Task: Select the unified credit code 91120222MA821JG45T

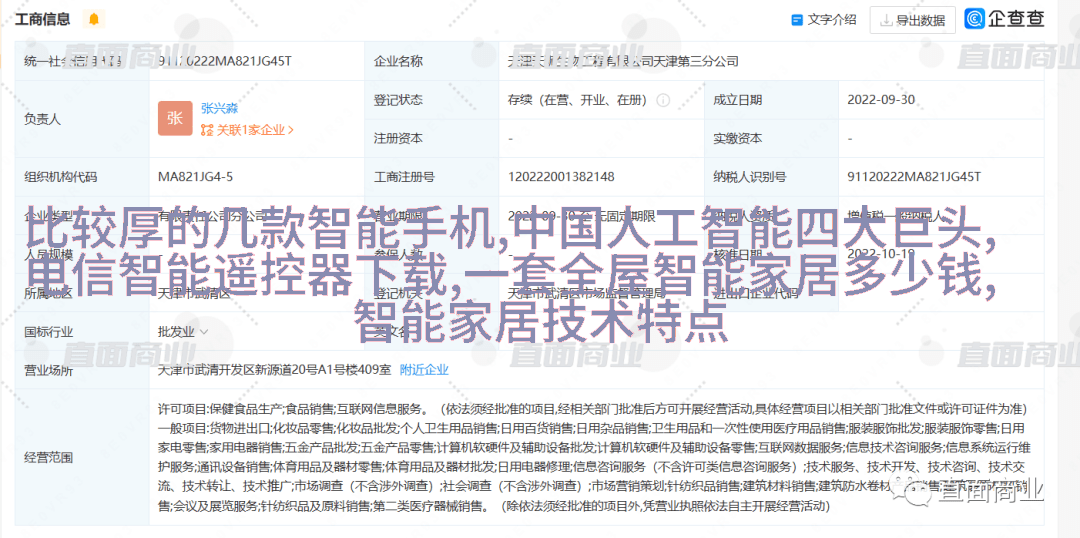Action: pos(224,61)
